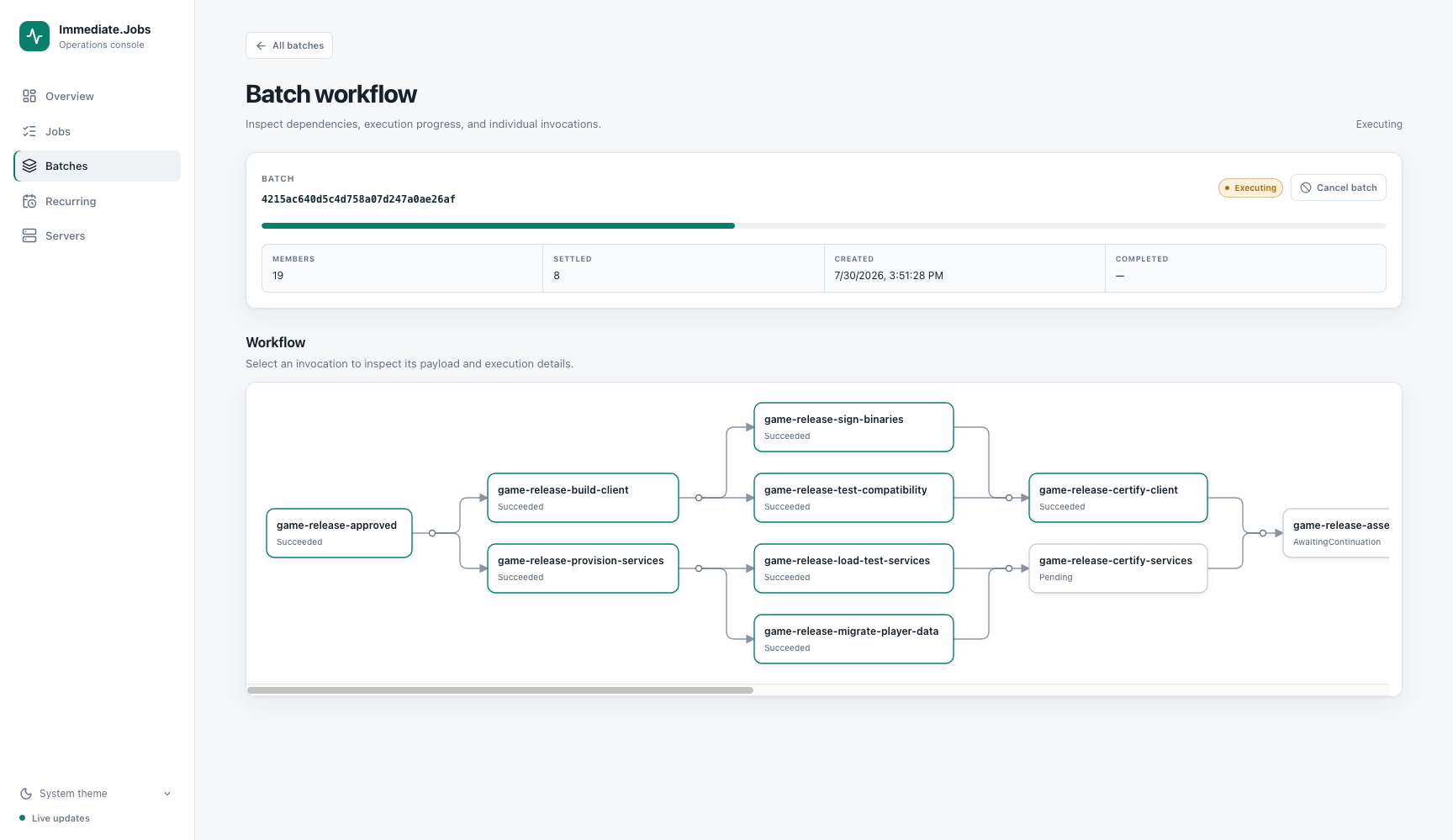1453x840 pixels.
Task: Click the moon icon beside System theme
Action: (x=26, y=794)
